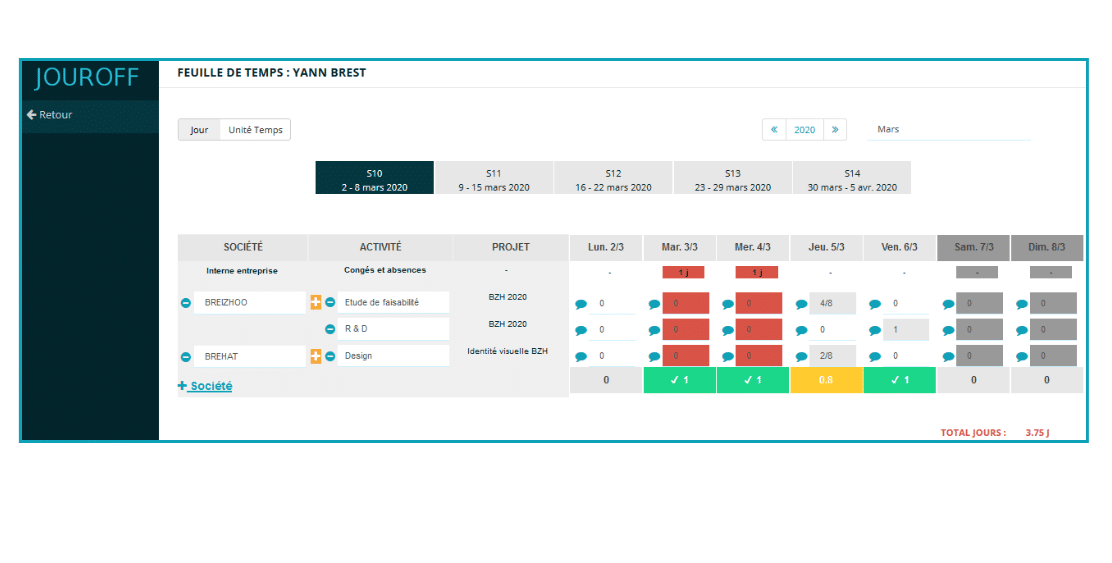Click the 2020 year button
The height and width of the screenshot is (563, 1112).
pos(804,130)
